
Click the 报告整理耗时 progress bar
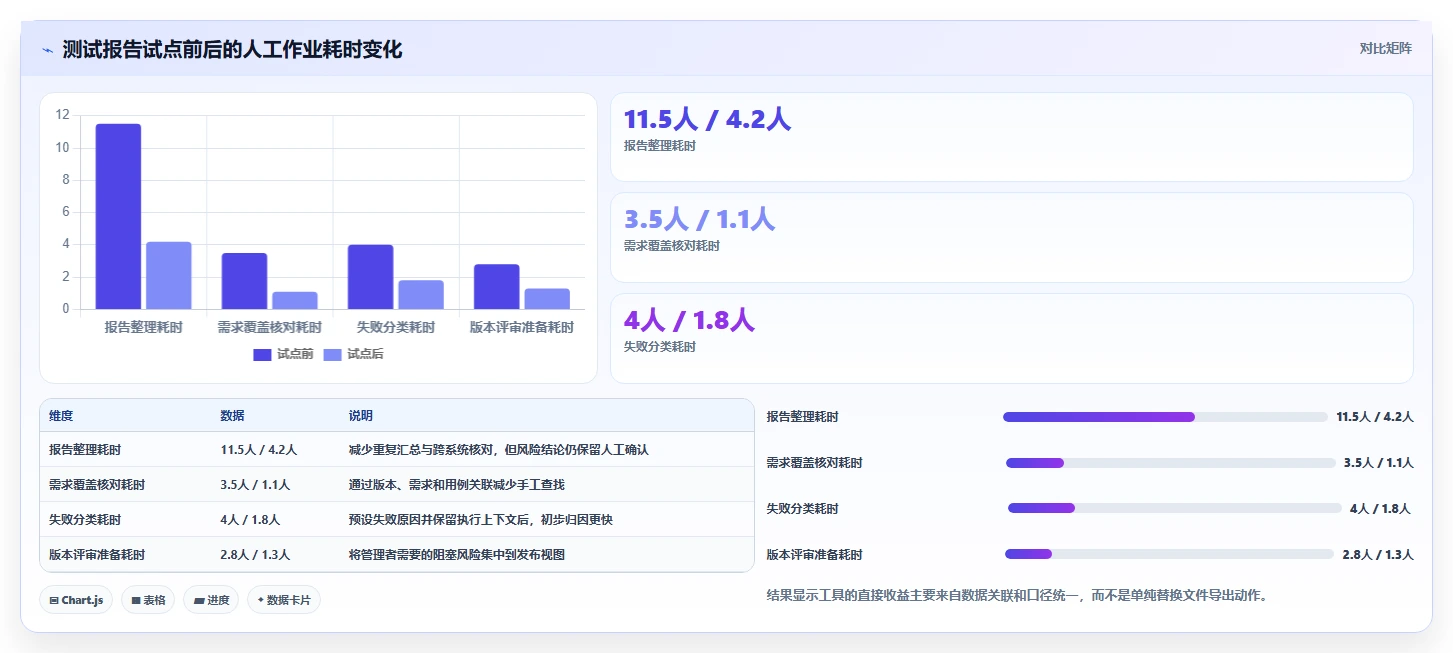click(1165, 417)
